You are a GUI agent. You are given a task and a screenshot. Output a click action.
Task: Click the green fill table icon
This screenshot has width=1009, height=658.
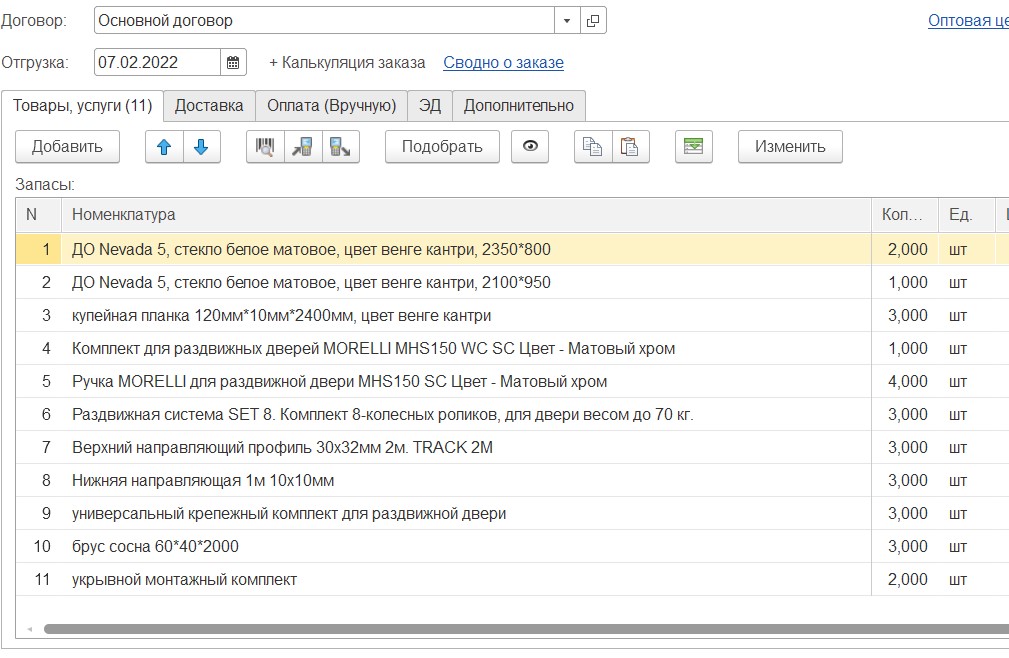point(693,147)
